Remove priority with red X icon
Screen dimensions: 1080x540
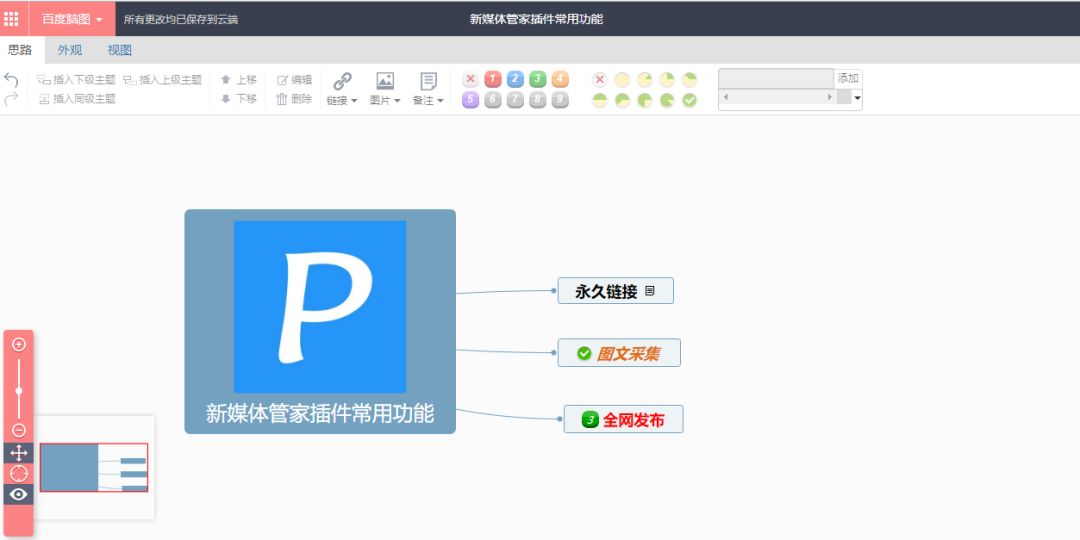(470, 79)
